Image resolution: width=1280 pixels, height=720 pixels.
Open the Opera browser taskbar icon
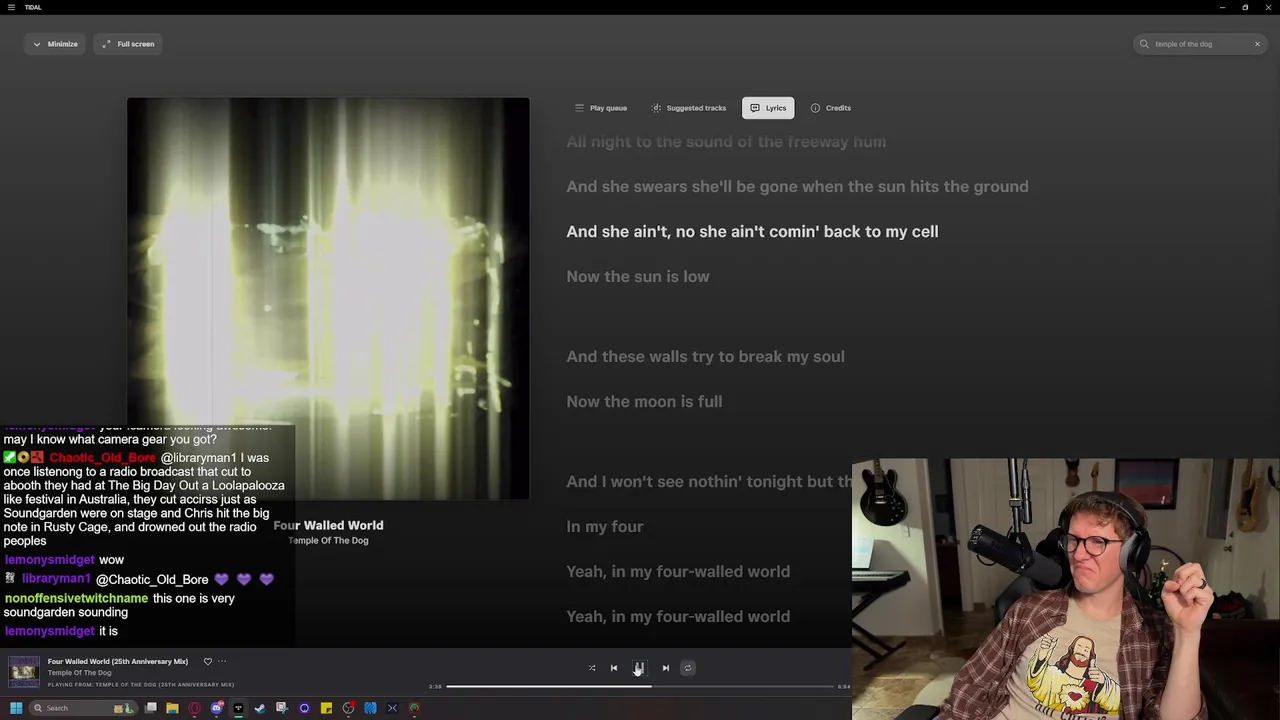[x=195, y=708]
